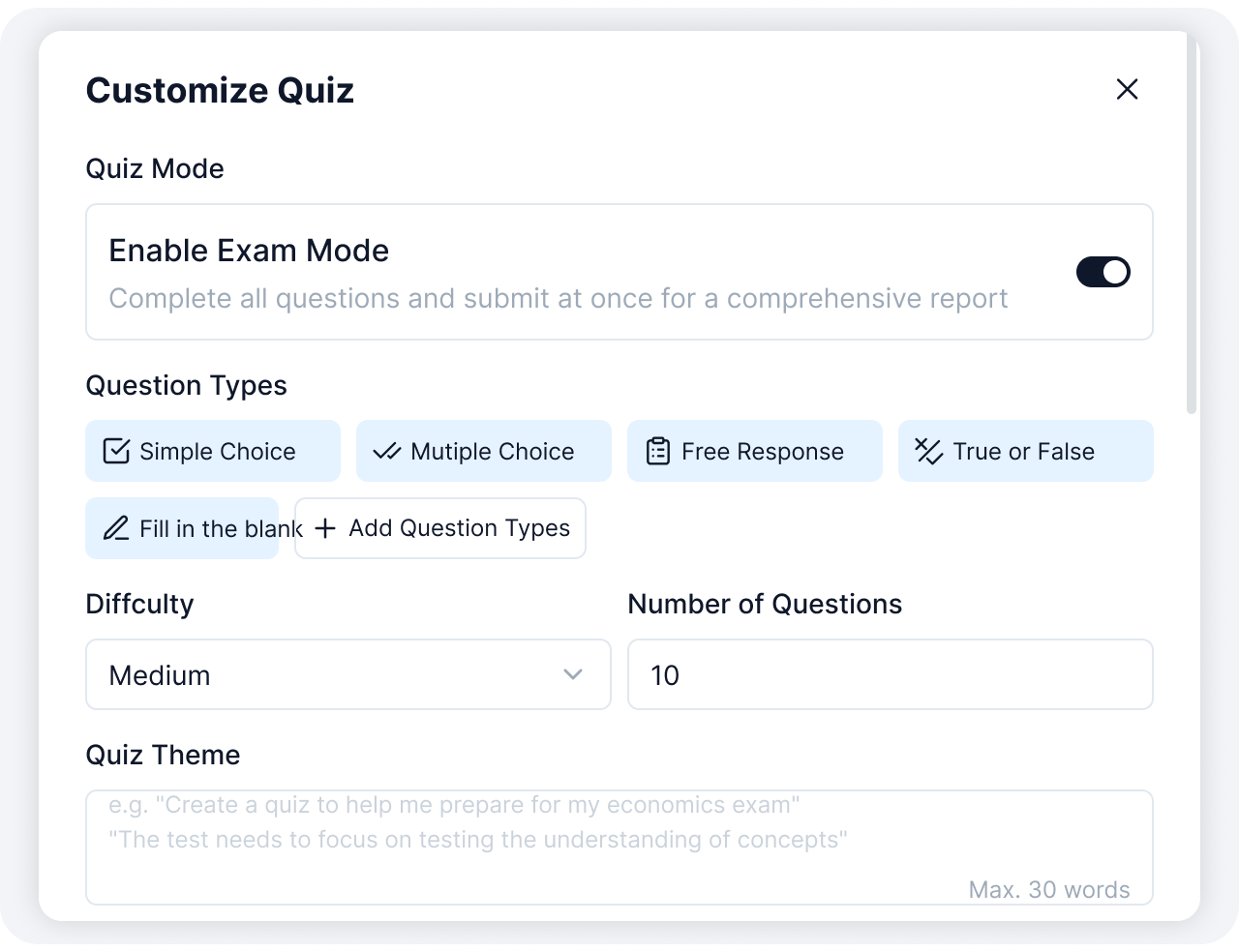Toggle Enable Exam Mode switch

point(1103,272)
